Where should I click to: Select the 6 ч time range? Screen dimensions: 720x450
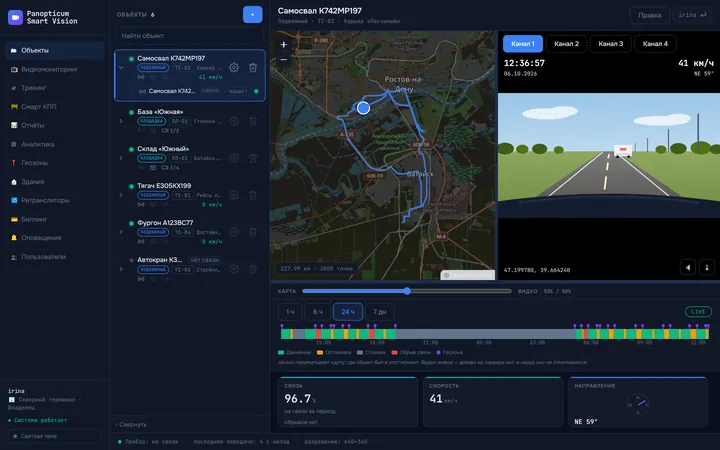(318, 312)
